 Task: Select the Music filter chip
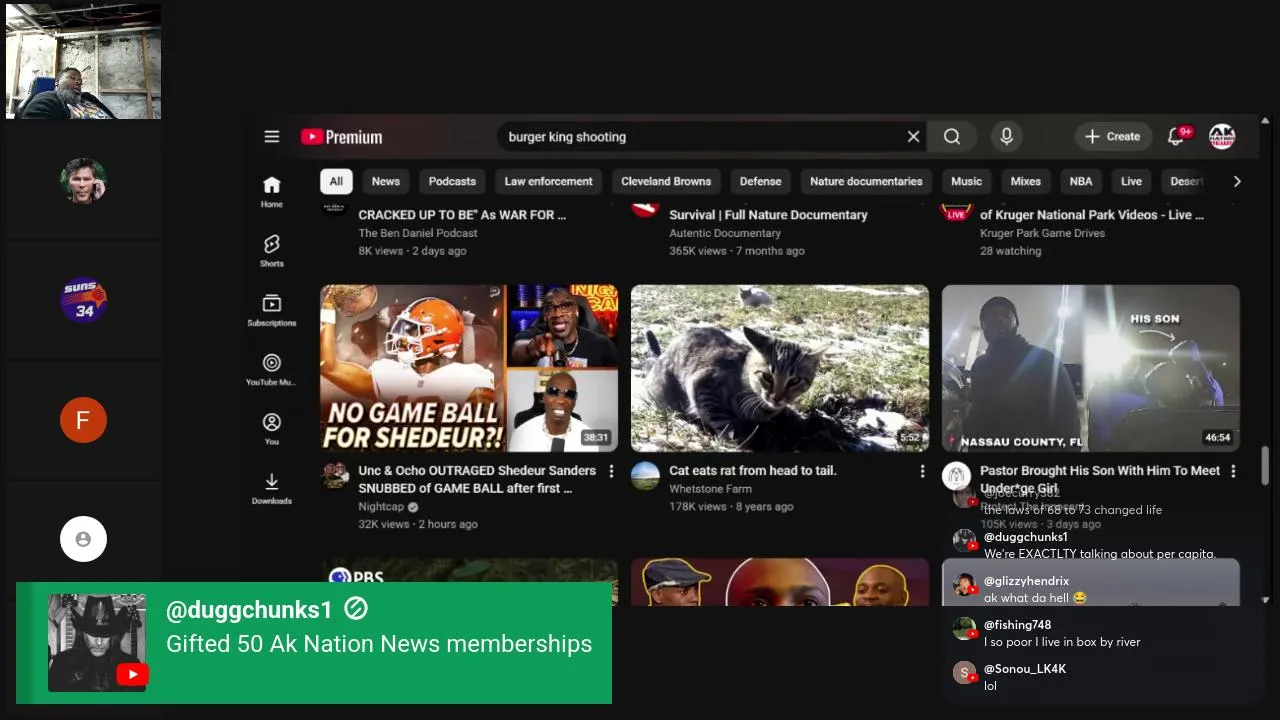click(966, 181)
